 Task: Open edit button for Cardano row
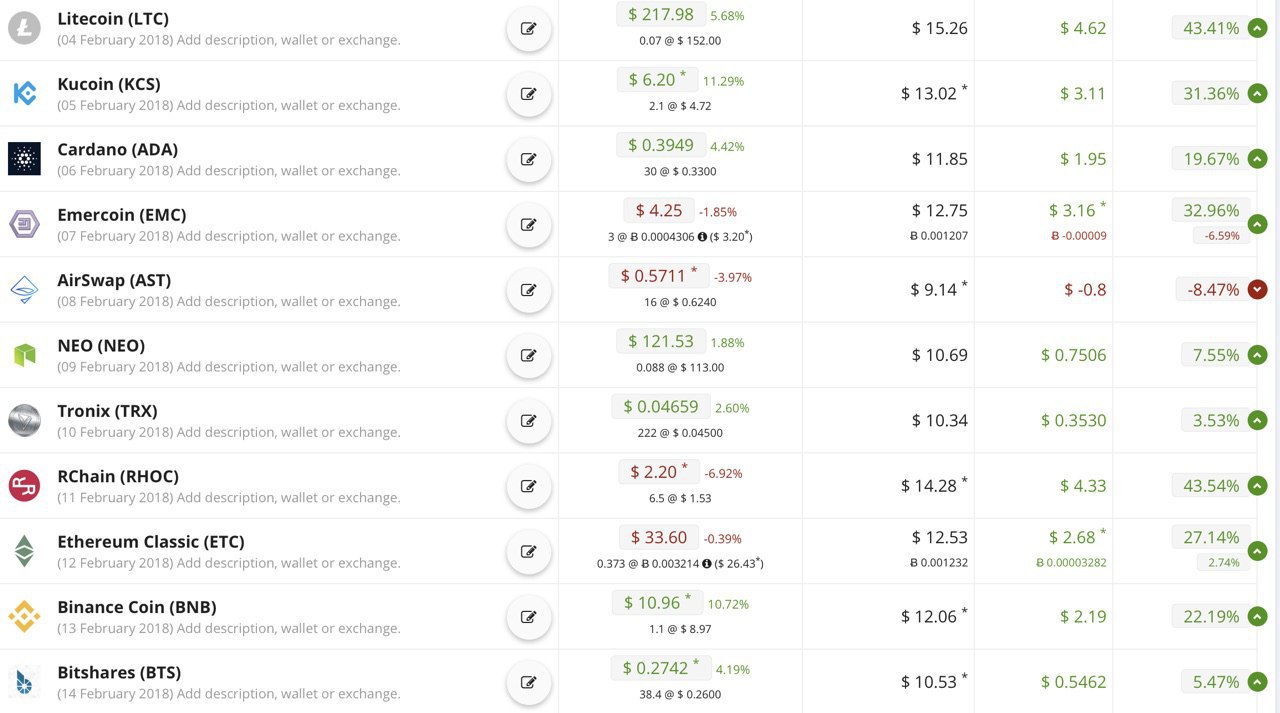529,159
